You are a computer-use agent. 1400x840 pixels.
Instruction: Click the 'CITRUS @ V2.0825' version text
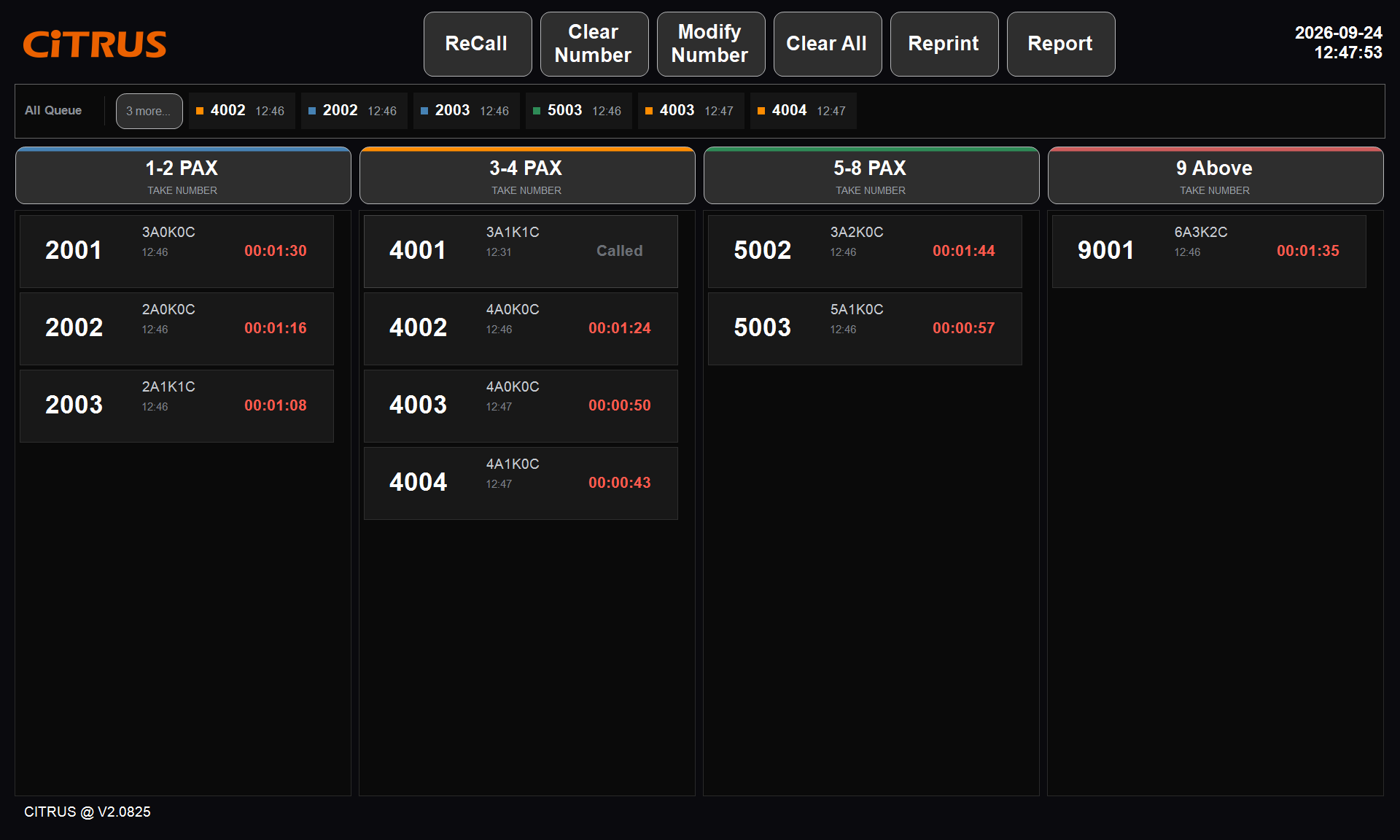[x=87, y=812]
